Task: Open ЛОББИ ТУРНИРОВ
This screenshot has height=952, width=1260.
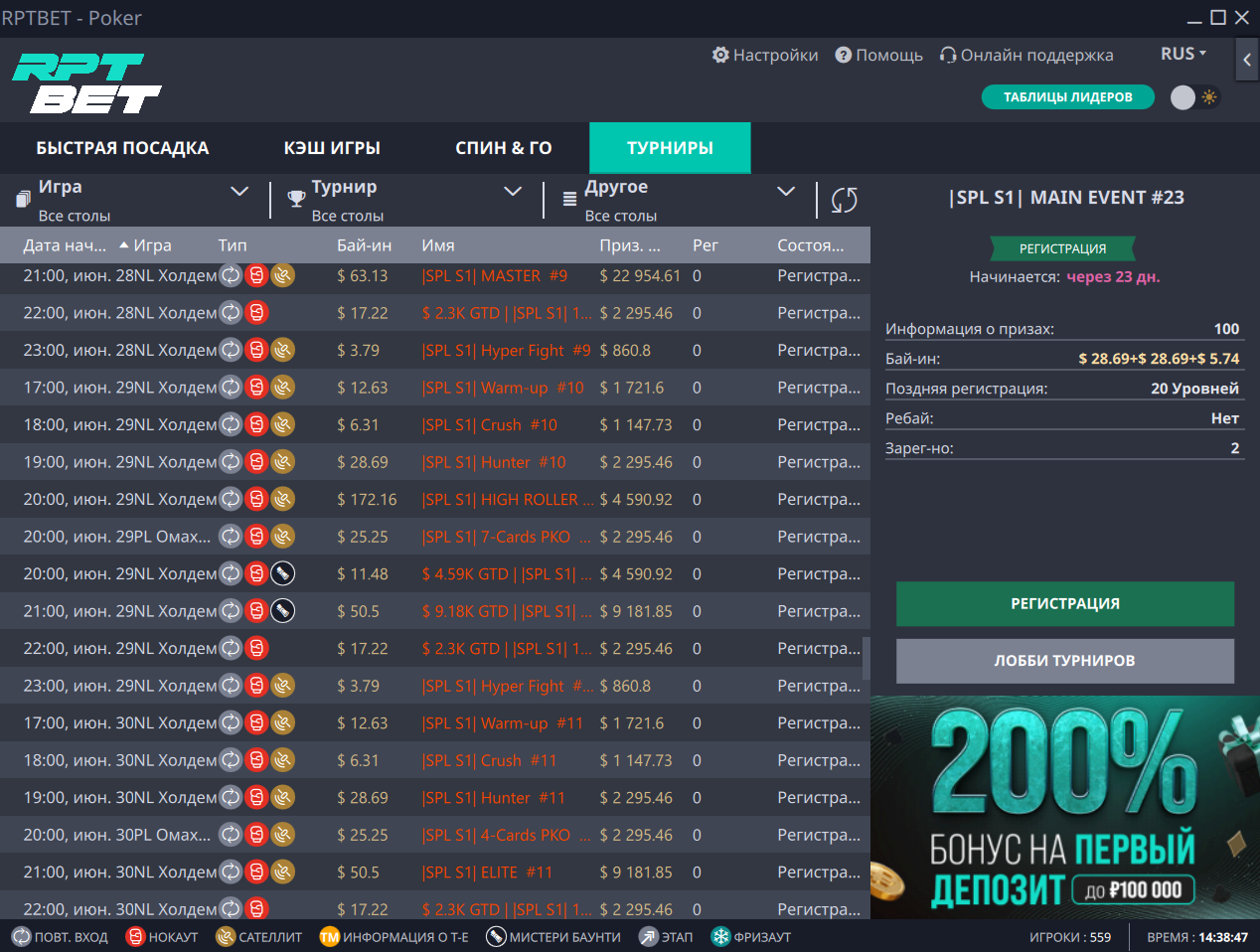Action: pyautogui.click(x=1065, y=659)
